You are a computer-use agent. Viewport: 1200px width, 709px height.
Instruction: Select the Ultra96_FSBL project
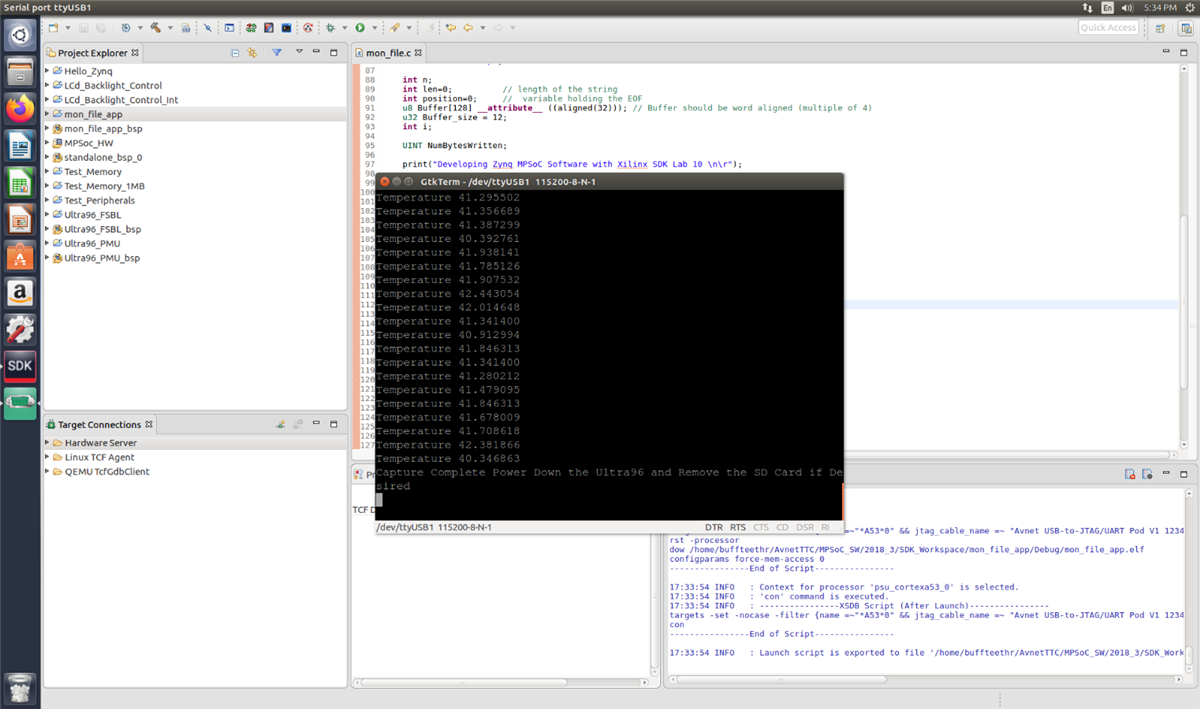click(92, 215)
